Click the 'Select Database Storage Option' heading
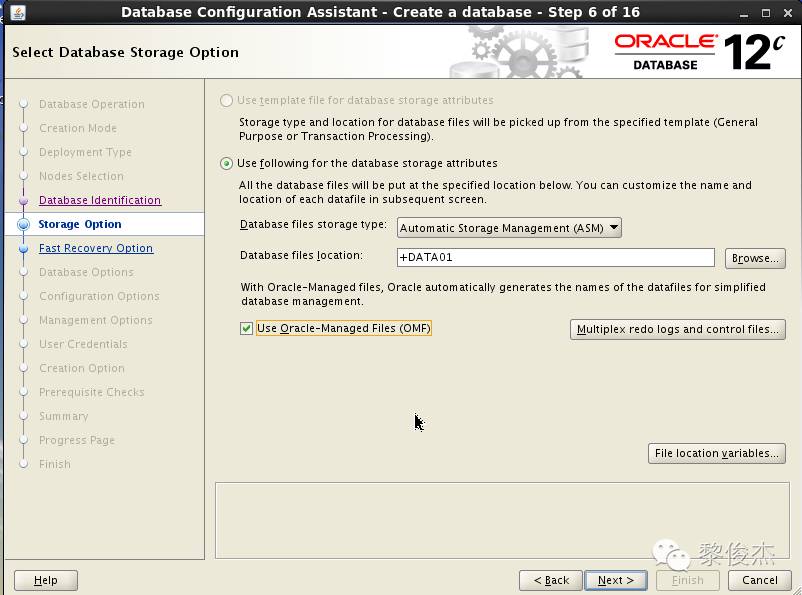Image resolution: width=802 pixels, height=595 pixels. (x=125, y=52)
